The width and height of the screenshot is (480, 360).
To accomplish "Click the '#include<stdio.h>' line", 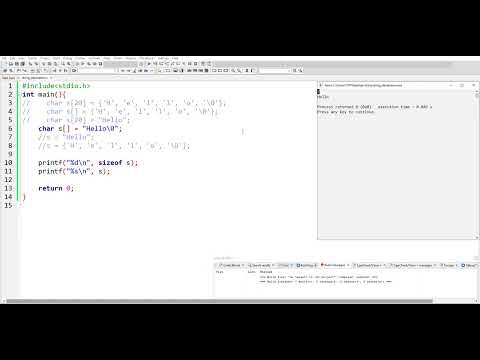I will [x=56, y=86].
